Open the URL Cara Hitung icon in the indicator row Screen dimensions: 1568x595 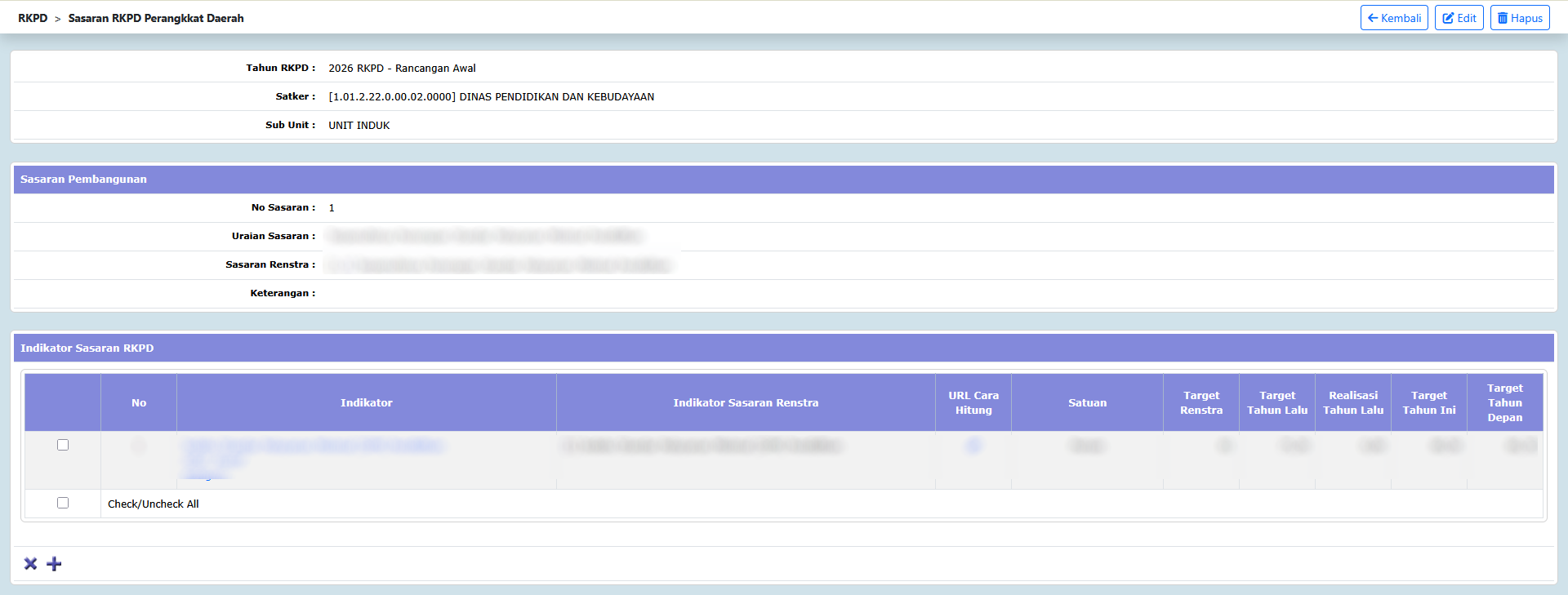[x=973, y=446]
